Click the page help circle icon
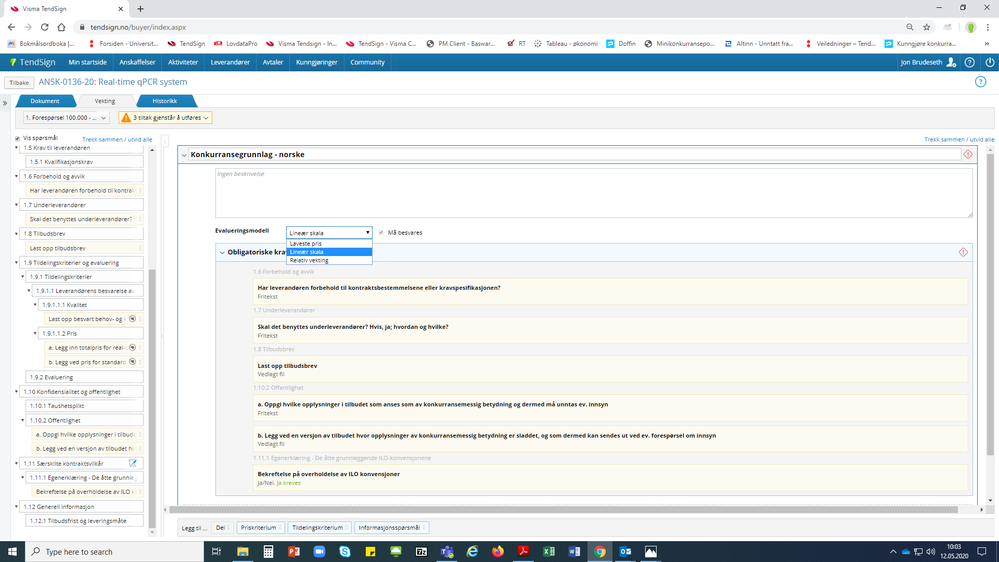This screenshot has width=999, height=562. coord(981,82)
